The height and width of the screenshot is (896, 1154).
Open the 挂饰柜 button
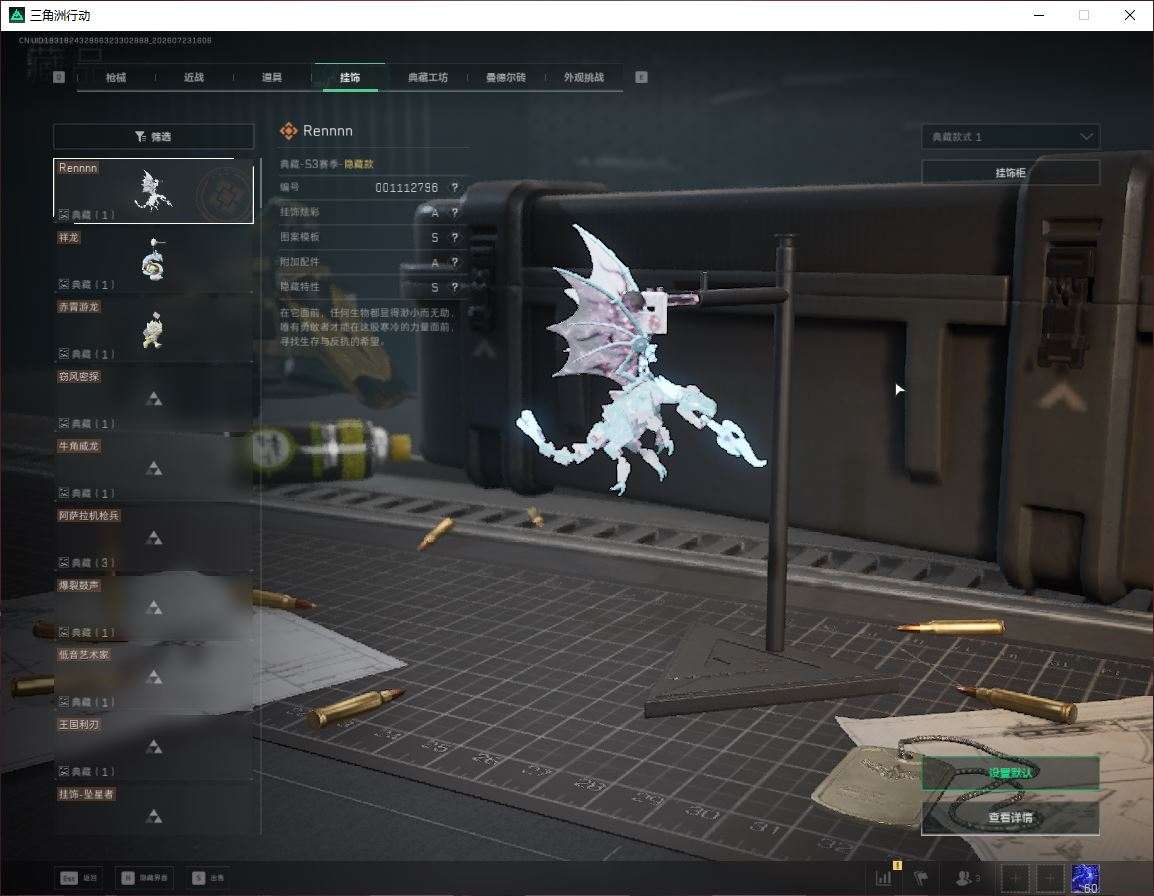[1010, 172]
